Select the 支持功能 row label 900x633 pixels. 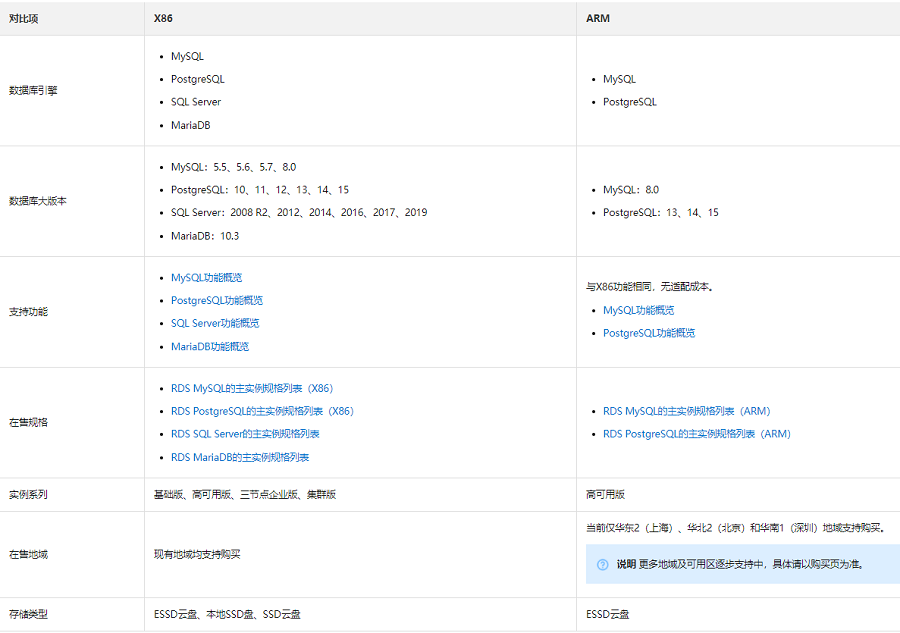[28, 312]
